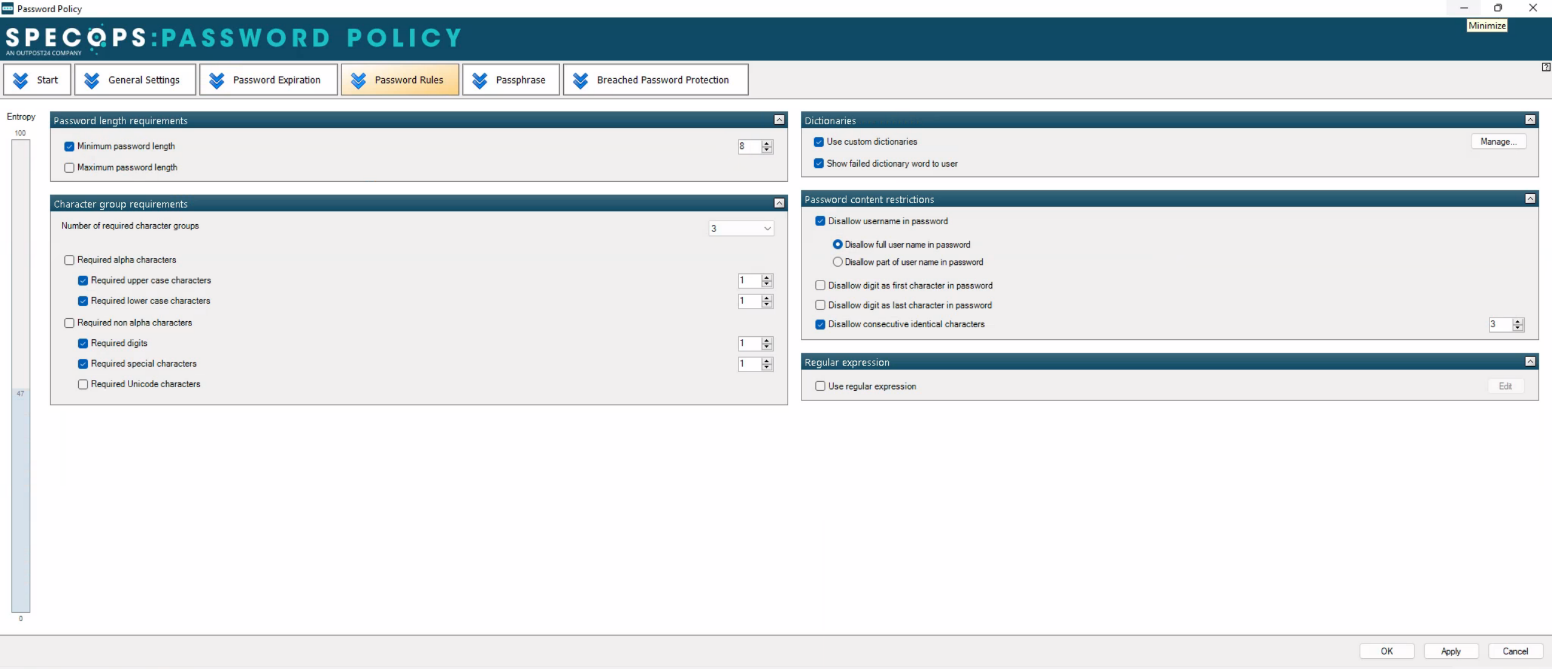Toggle Show failed dictionary word to user
This screenshot has width=1552, height=669.
(819, 163)
